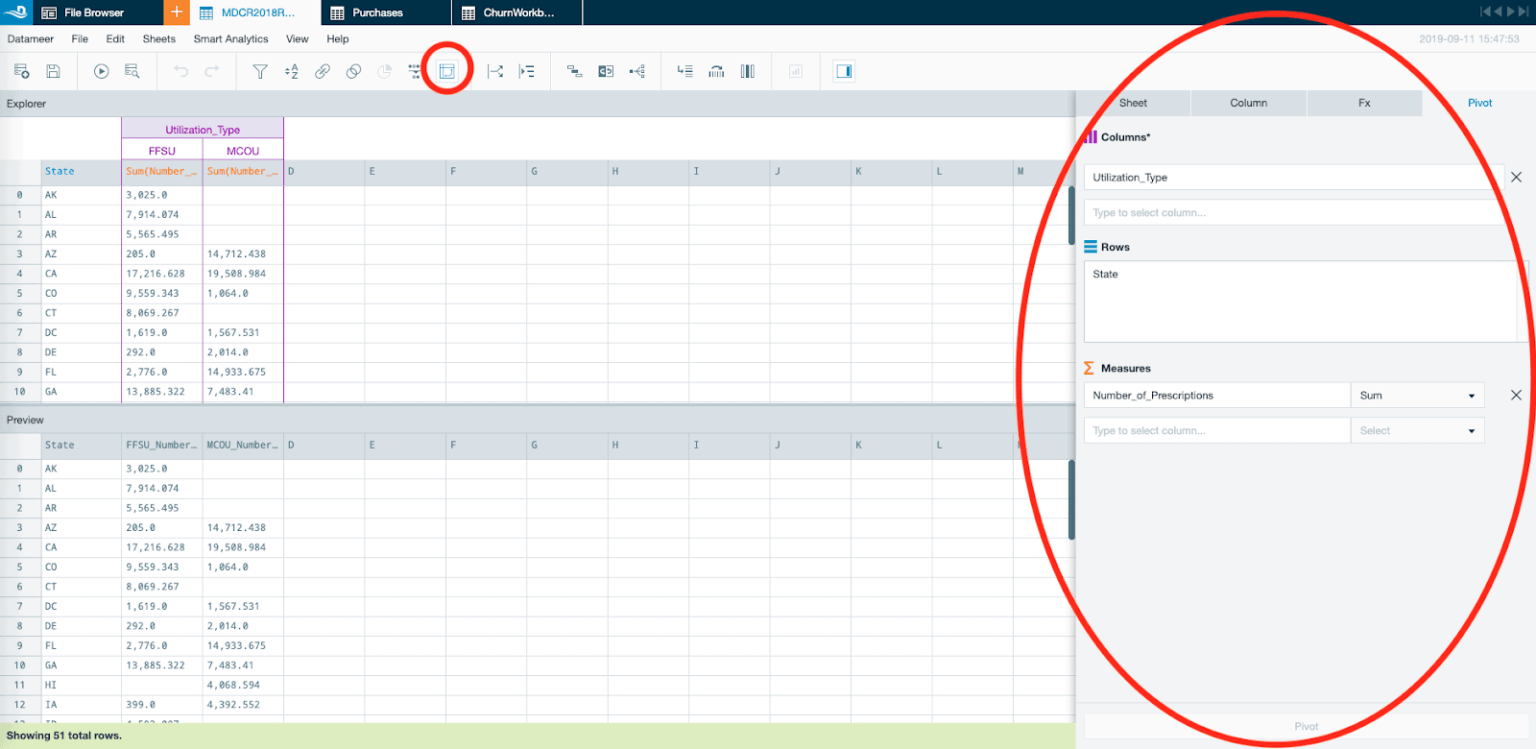The image size is (1536, 749).
Task: Click the Save disk icon
Action: click(x=53, y=71)
